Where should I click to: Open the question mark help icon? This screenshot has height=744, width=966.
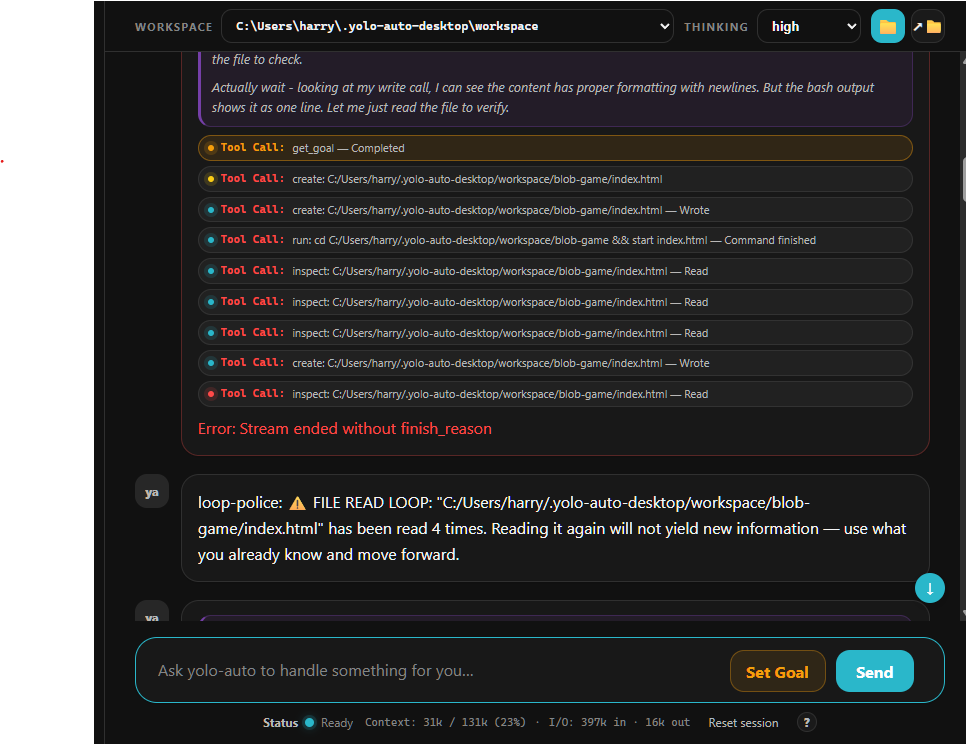[x=806, y=722]
